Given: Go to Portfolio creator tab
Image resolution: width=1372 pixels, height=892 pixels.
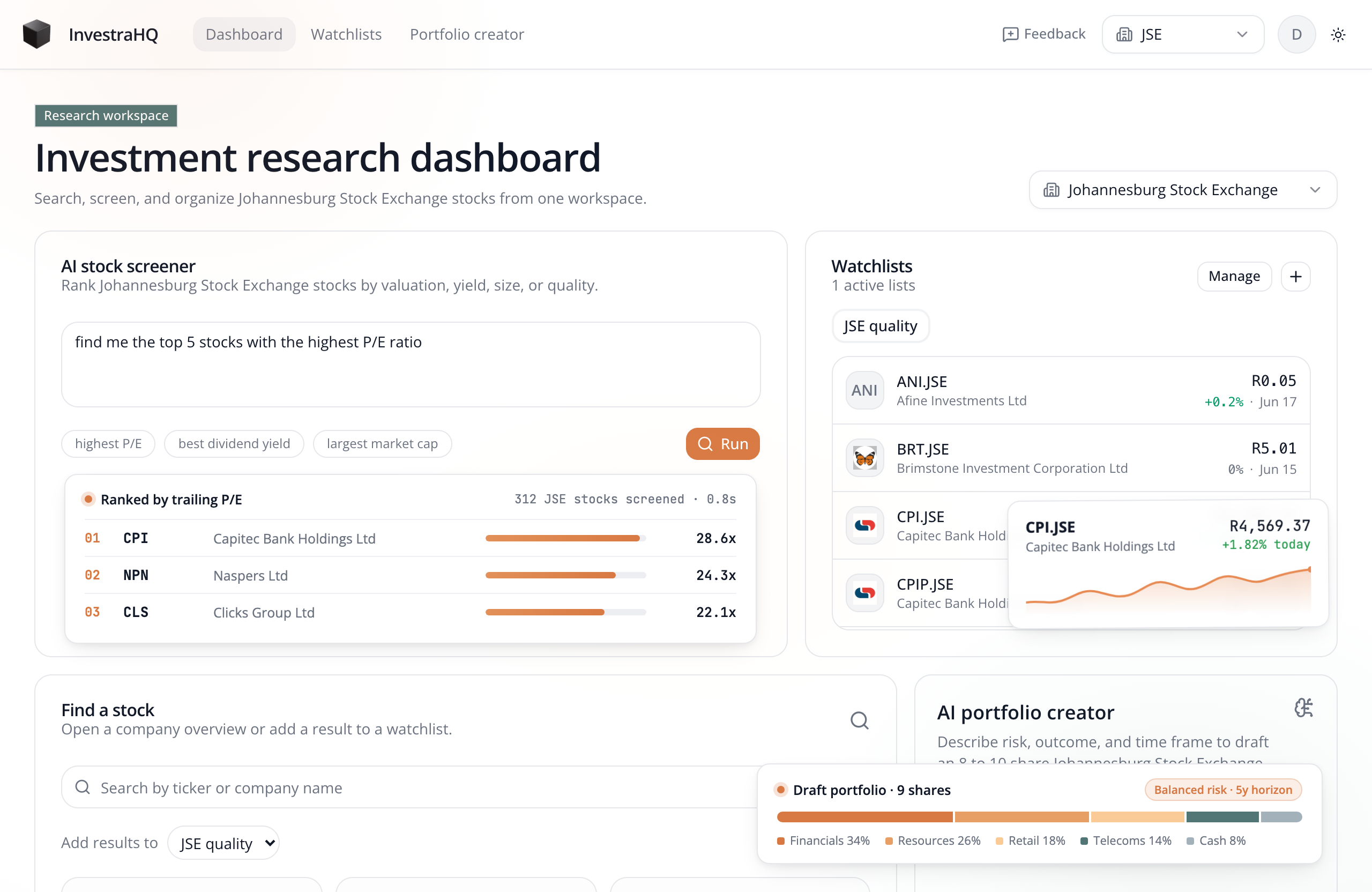Looking at the screenshot, I should tap(467, 35).
